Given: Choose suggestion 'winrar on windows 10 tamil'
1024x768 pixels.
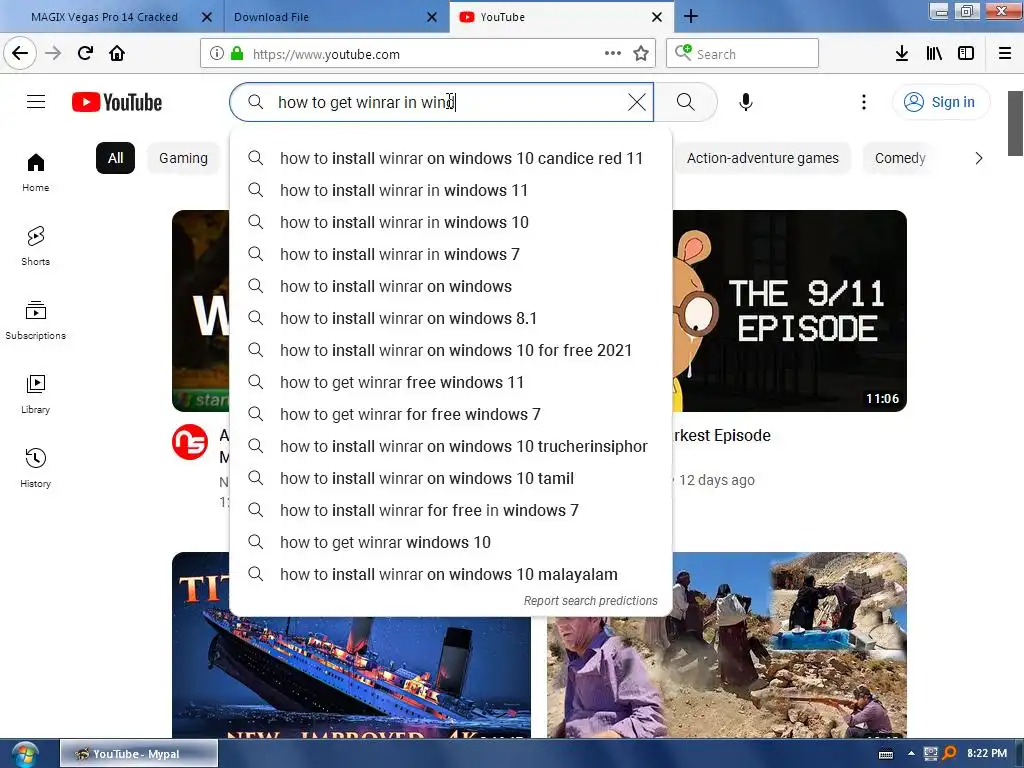Looking at the screenshot, I should tap(451, 478).
